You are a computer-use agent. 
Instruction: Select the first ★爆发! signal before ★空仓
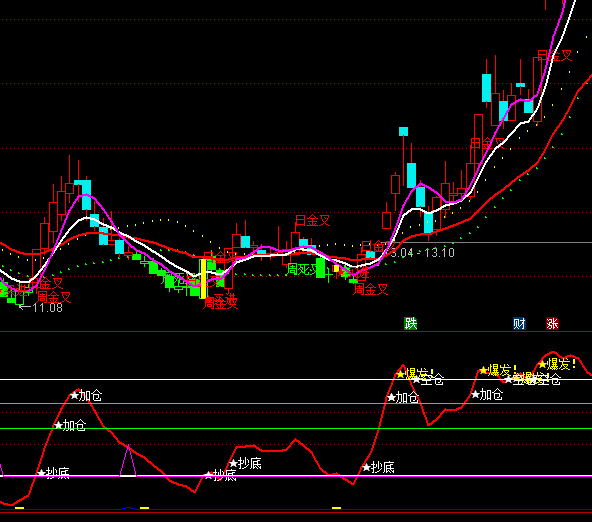pyautogui.click(x=415, y=374)
